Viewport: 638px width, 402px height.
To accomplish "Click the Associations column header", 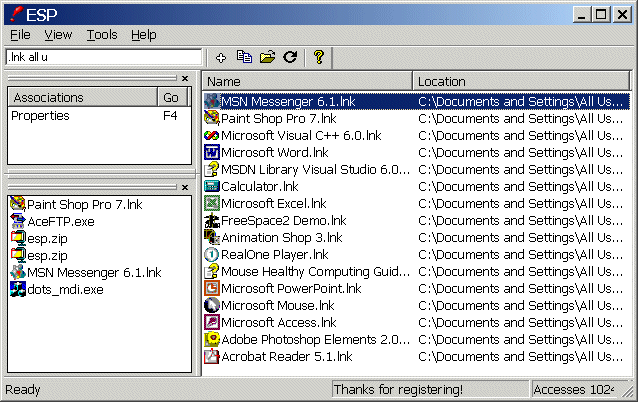I will click(x=83, y=98).
